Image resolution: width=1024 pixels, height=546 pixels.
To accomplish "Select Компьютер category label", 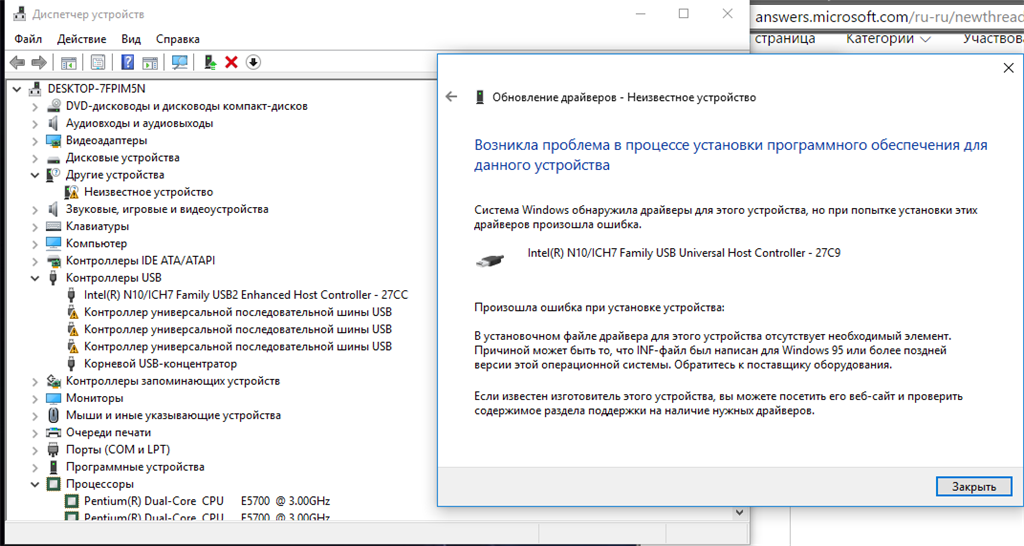I will [96, 244].
